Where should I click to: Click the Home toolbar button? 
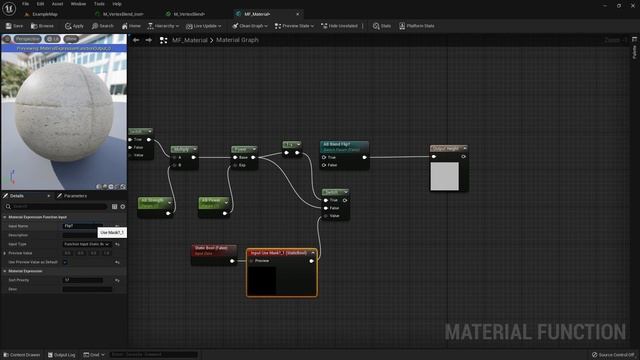[x=131, y=26]
